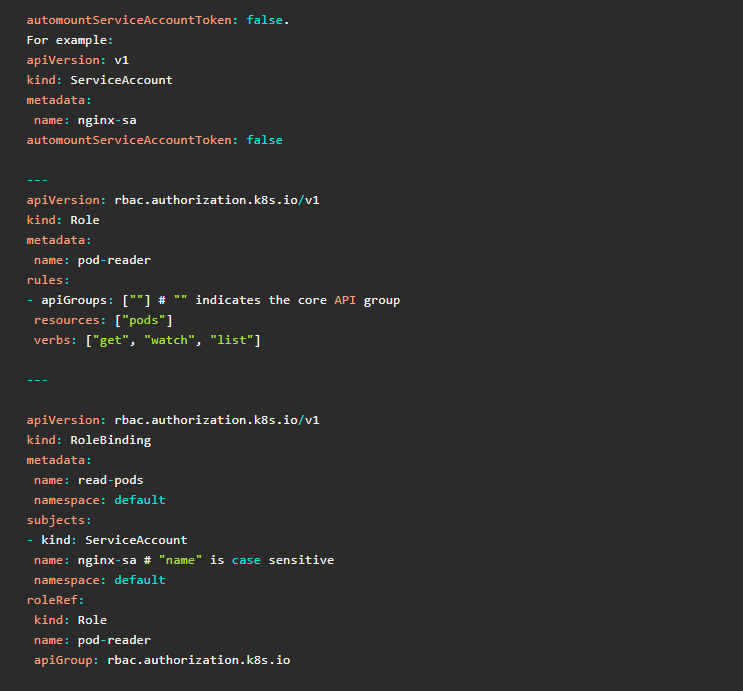This screenshot has width=743, height=691.
Task: Click the 'name: pod-reader' line under roleRef
Action: (x=92, y=640)
